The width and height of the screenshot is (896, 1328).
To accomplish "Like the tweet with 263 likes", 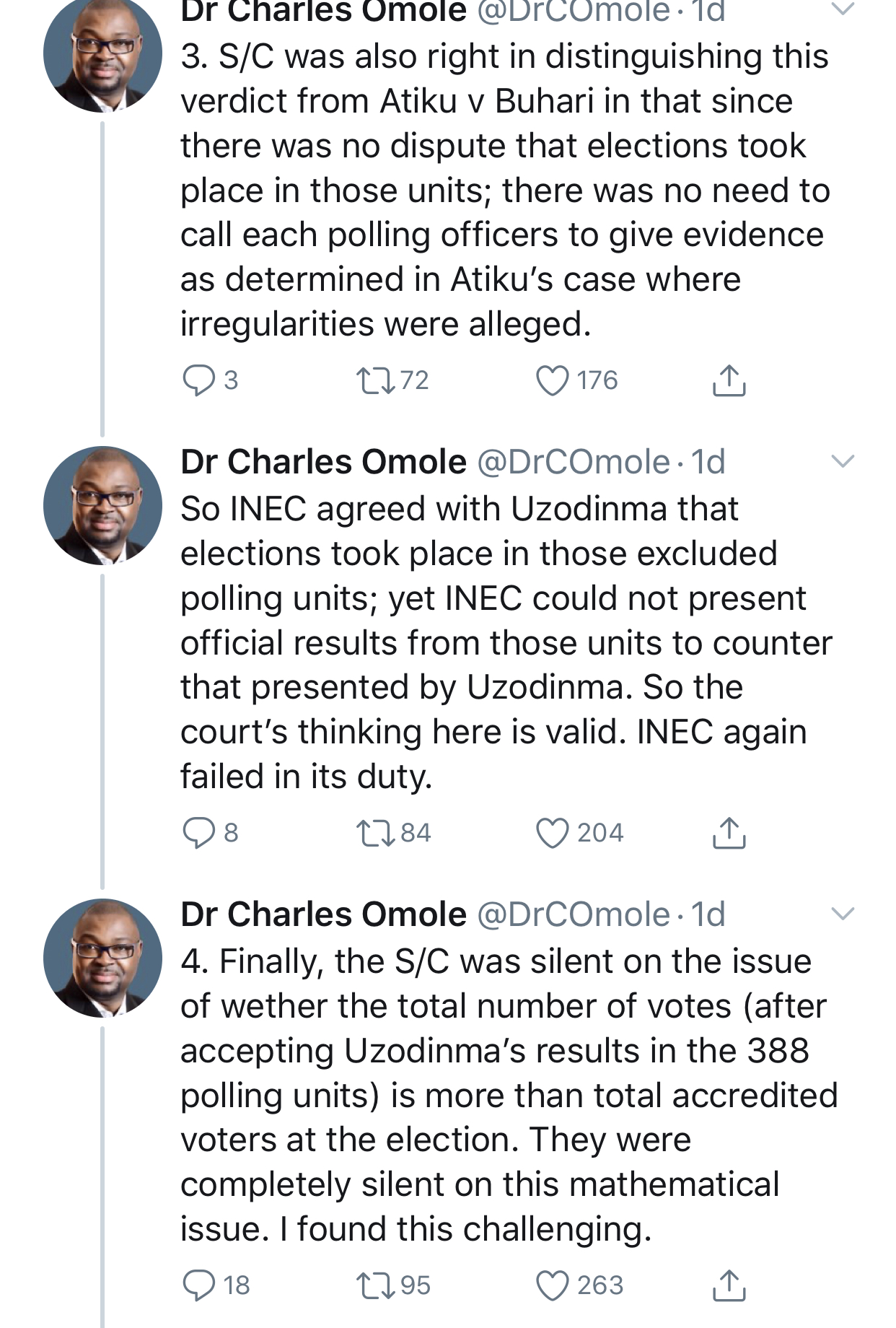I will [x=553, y=1285].
